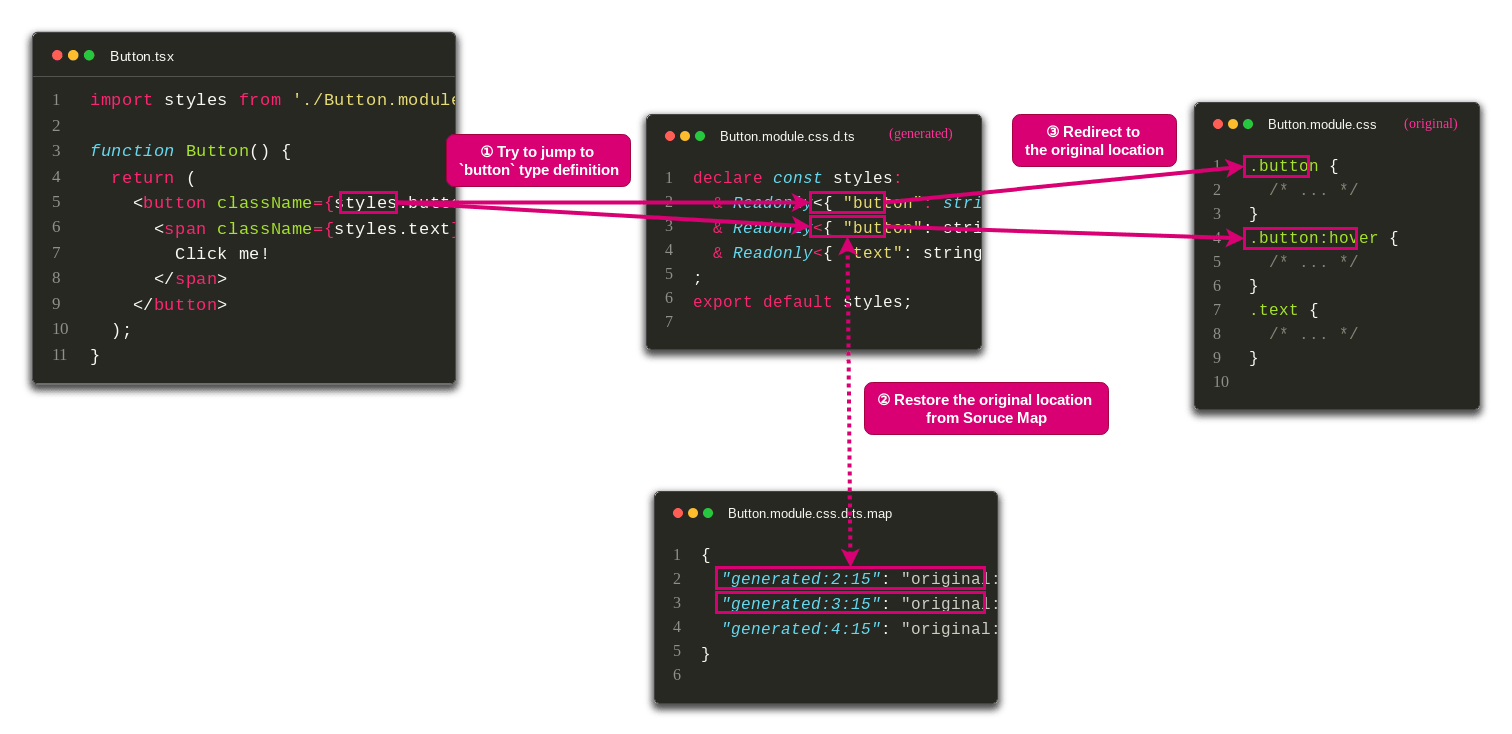Maximize the Button.tsx window with green dot

[x=89, y=56]
